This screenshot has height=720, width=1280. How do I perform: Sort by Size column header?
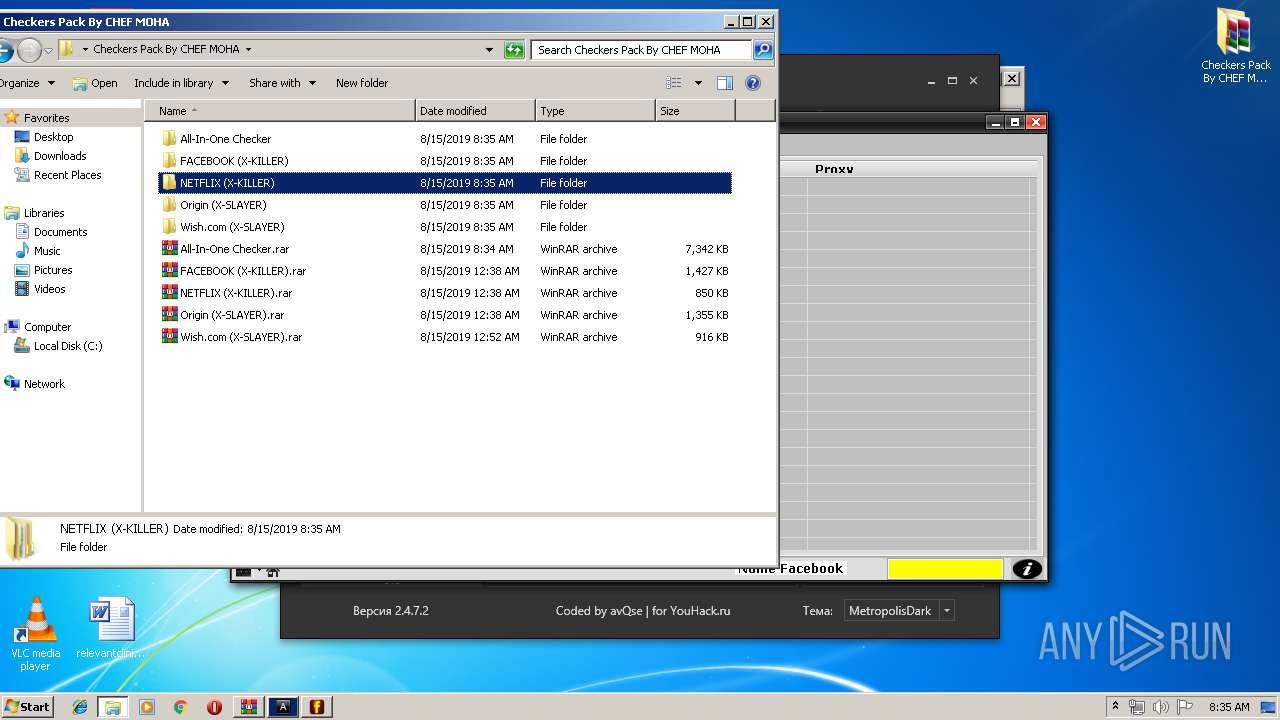695,111
